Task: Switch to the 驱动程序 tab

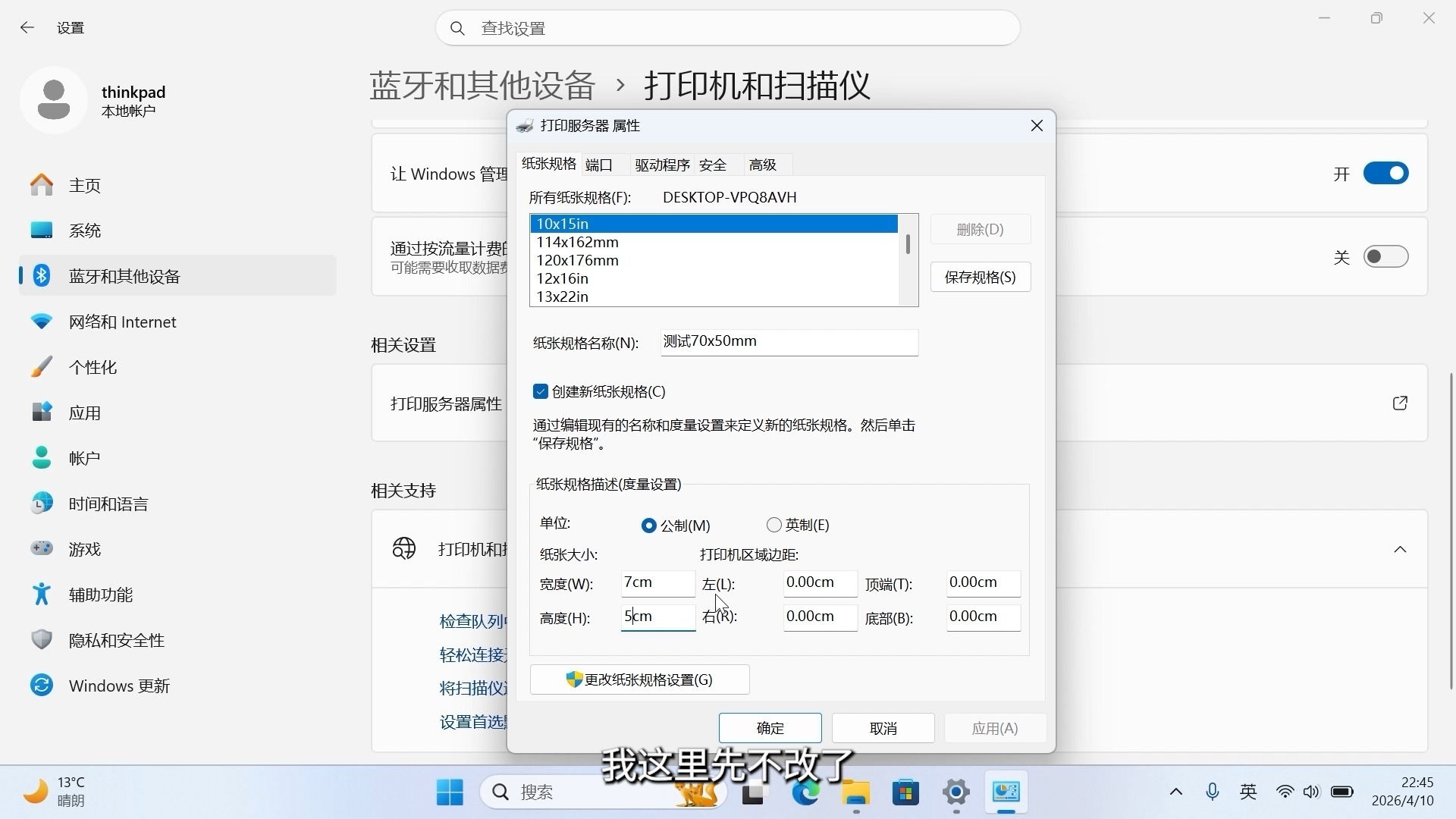Action: click(x=662, y=165)
